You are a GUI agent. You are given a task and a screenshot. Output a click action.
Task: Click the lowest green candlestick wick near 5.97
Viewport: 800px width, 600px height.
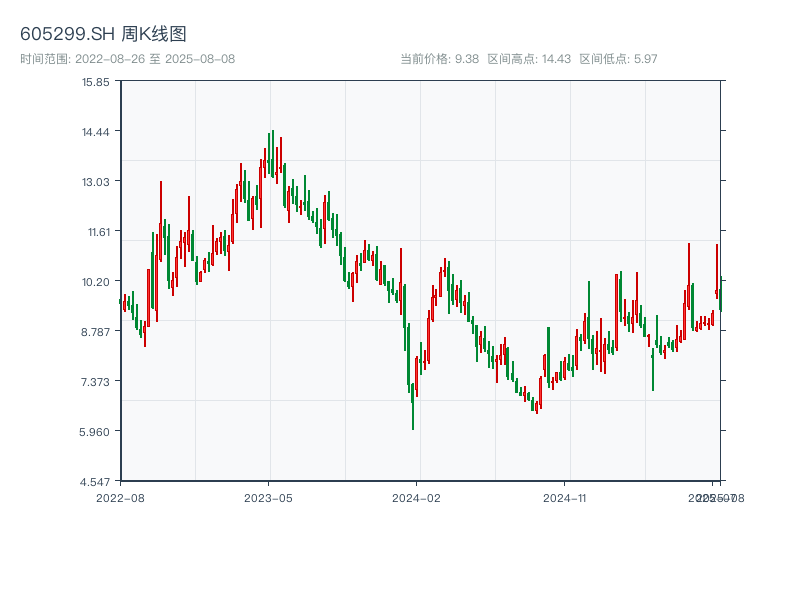(x=413, y=408)
